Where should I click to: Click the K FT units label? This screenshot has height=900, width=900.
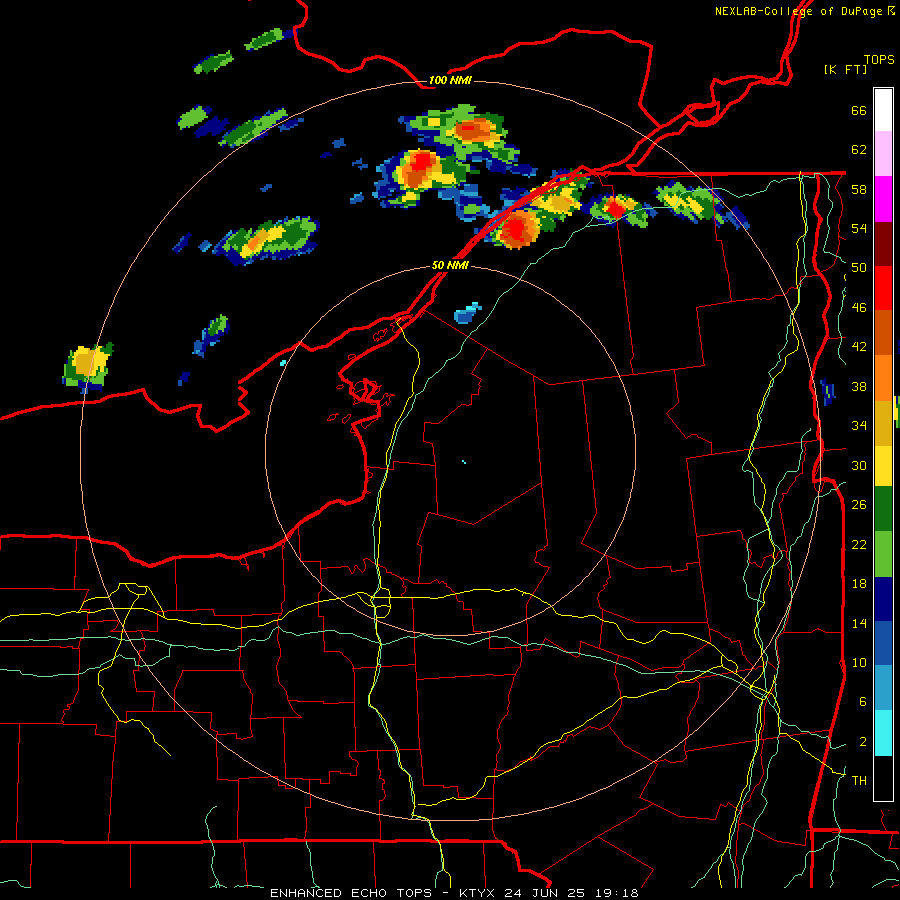point(845,70)
